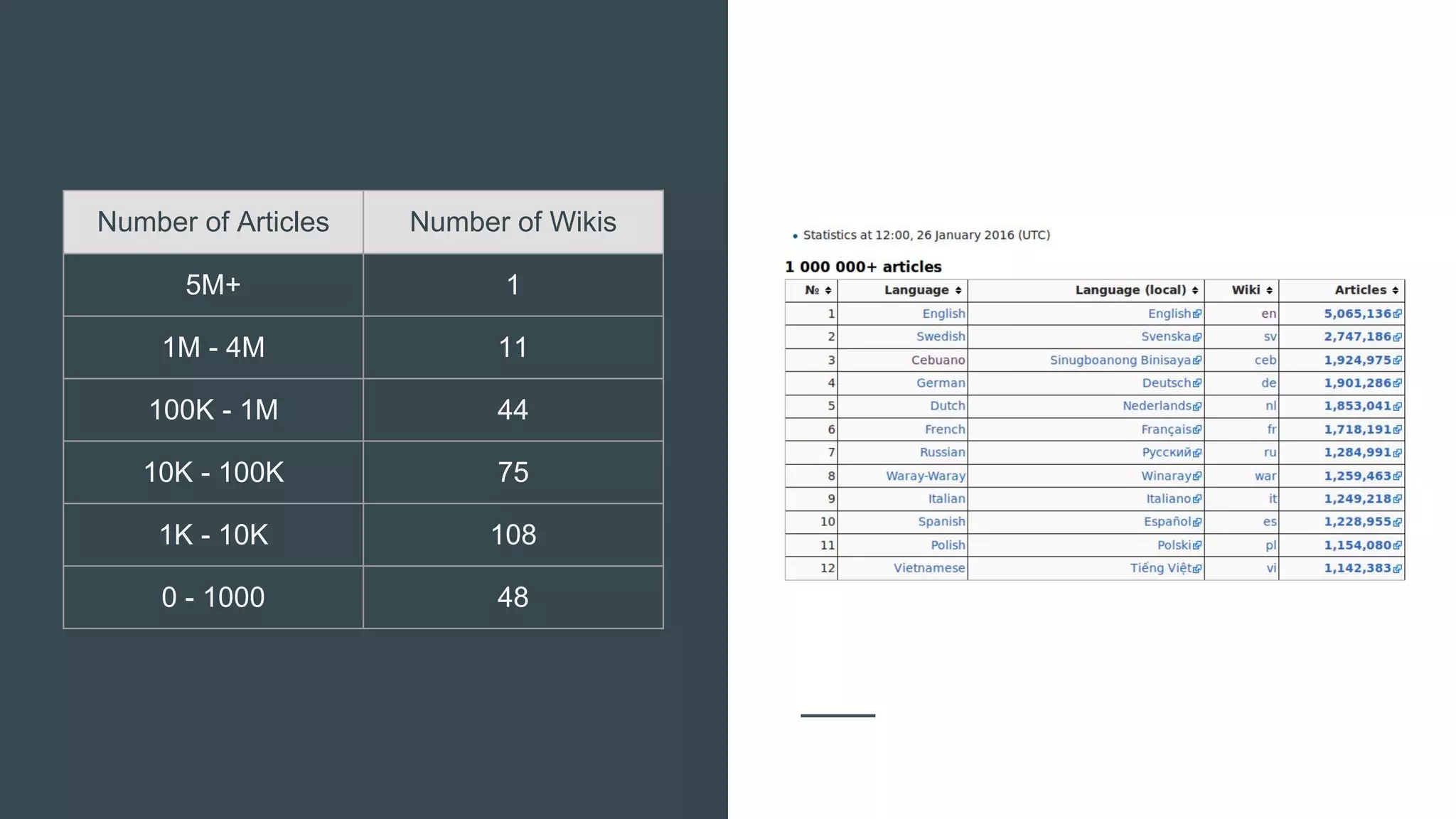Click the 'en' wiki code

coord(1268,314)
